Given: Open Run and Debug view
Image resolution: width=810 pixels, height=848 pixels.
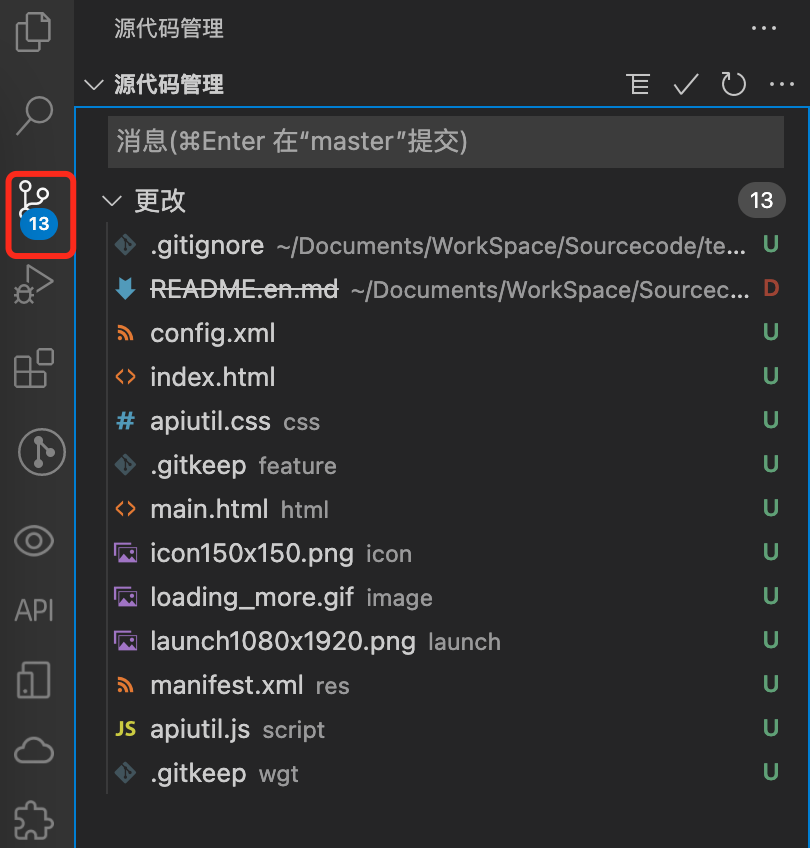Looking at the screenshot, I should (x=35, y=284).
